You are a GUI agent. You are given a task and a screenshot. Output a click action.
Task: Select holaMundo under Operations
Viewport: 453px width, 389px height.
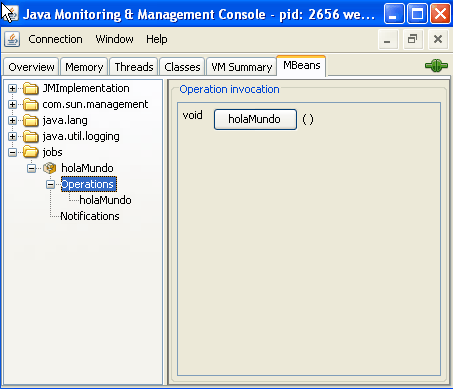(x=105, y=200)
